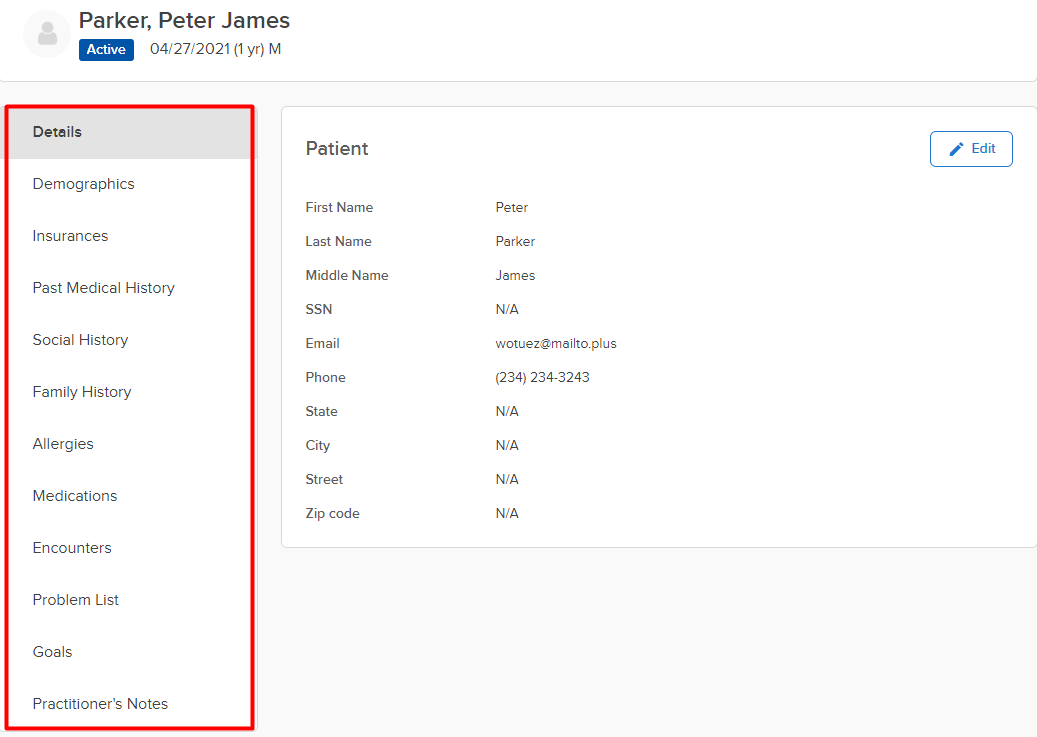Click the Edit button with pencil icon
Screen dimensions: 1037x737
[971, 149]
